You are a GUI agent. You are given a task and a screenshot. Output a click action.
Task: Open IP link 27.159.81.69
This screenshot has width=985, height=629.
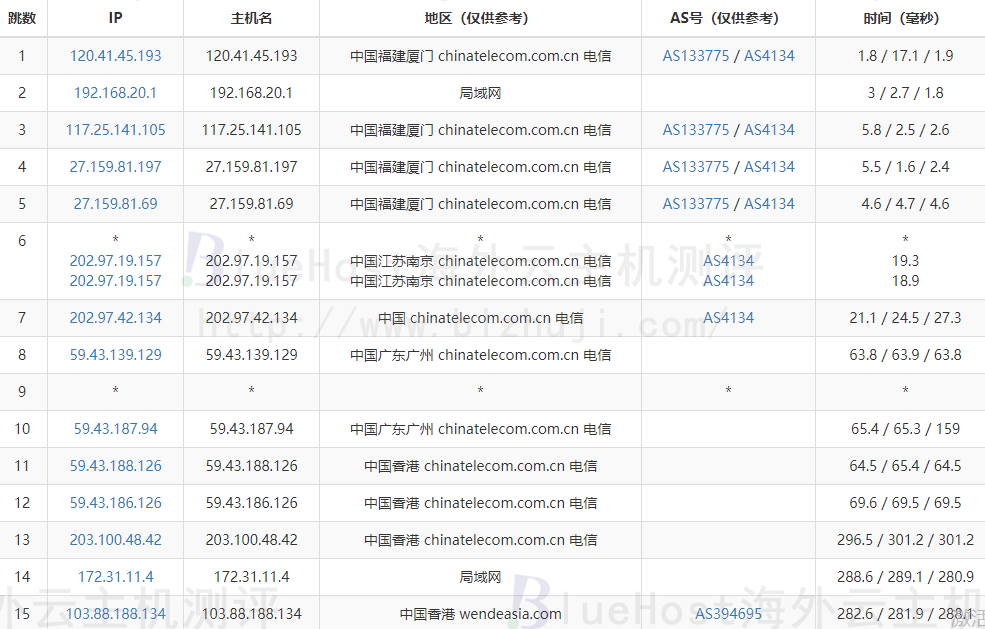click(116, 204)
